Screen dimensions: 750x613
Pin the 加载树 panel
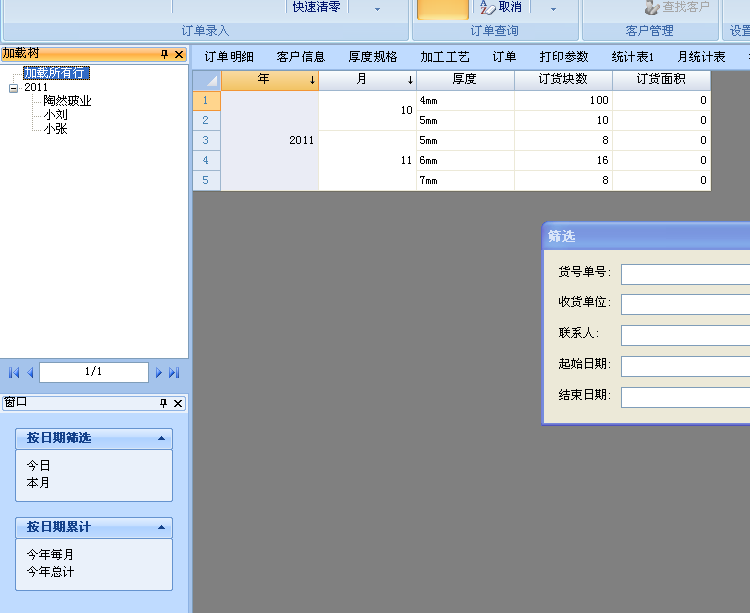coord(164,54)
